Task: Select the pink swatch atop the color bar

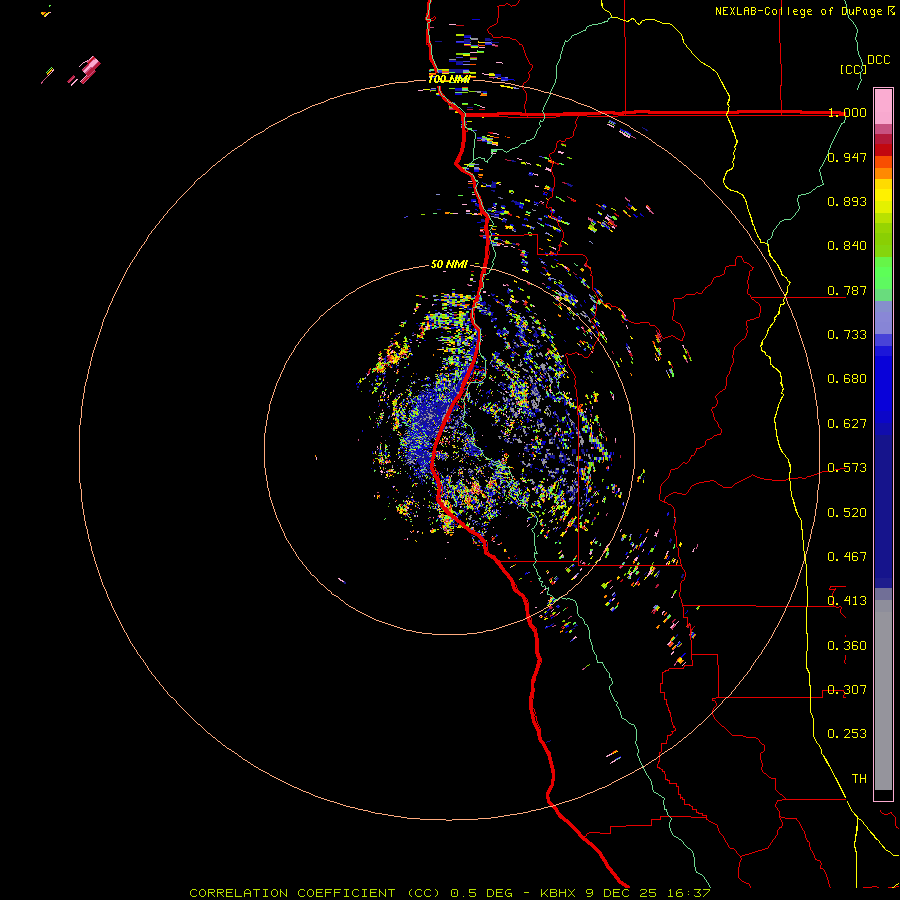Action: (883, 104)
